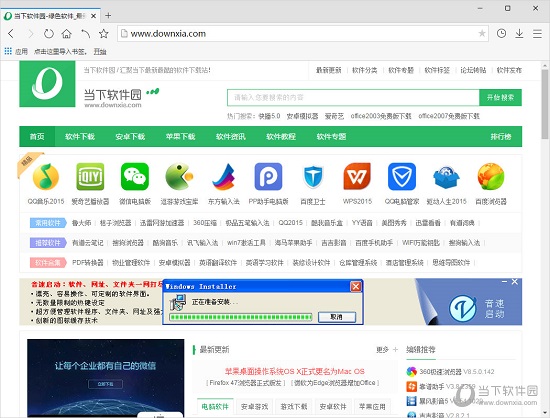Reload the page with refresh icon
This screenshot has height=418, width=550.
(x=49, y=34)
